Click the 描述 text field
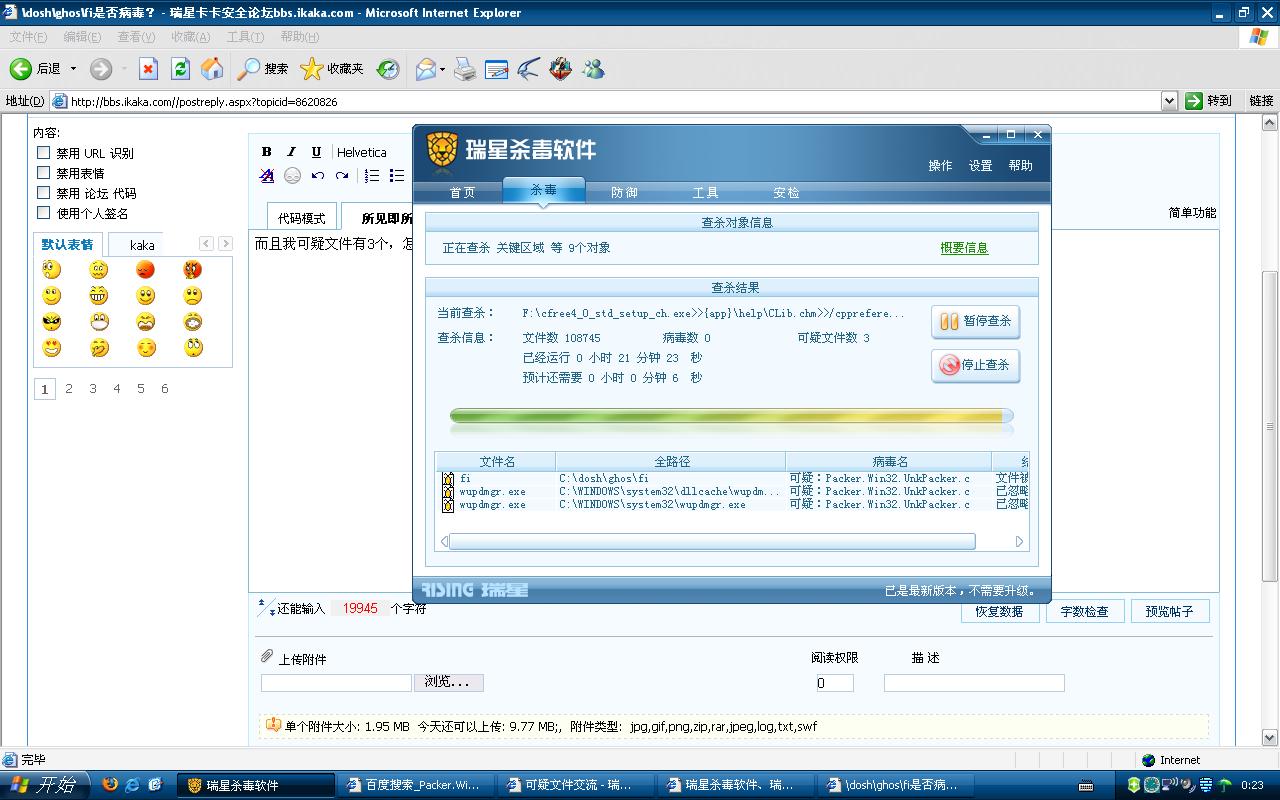The image size is (1280, 800). [974, 683]
